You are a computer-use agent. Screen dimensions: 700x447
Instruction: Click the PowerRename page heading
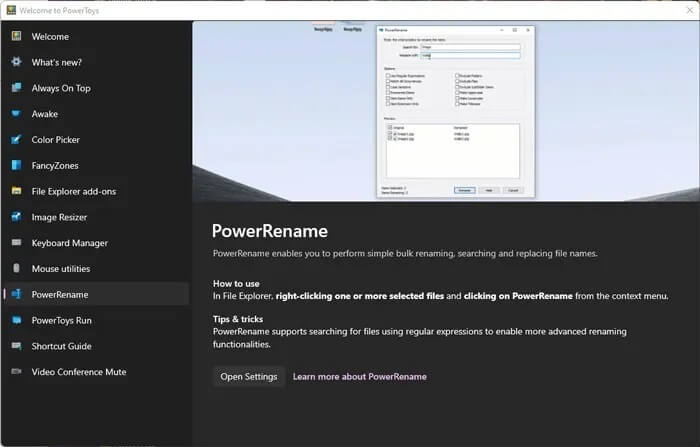coord(270,231)
